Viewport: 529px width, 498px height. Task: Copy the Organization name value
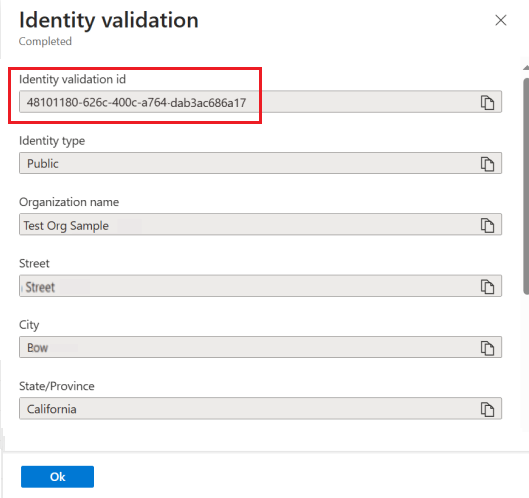487,225
